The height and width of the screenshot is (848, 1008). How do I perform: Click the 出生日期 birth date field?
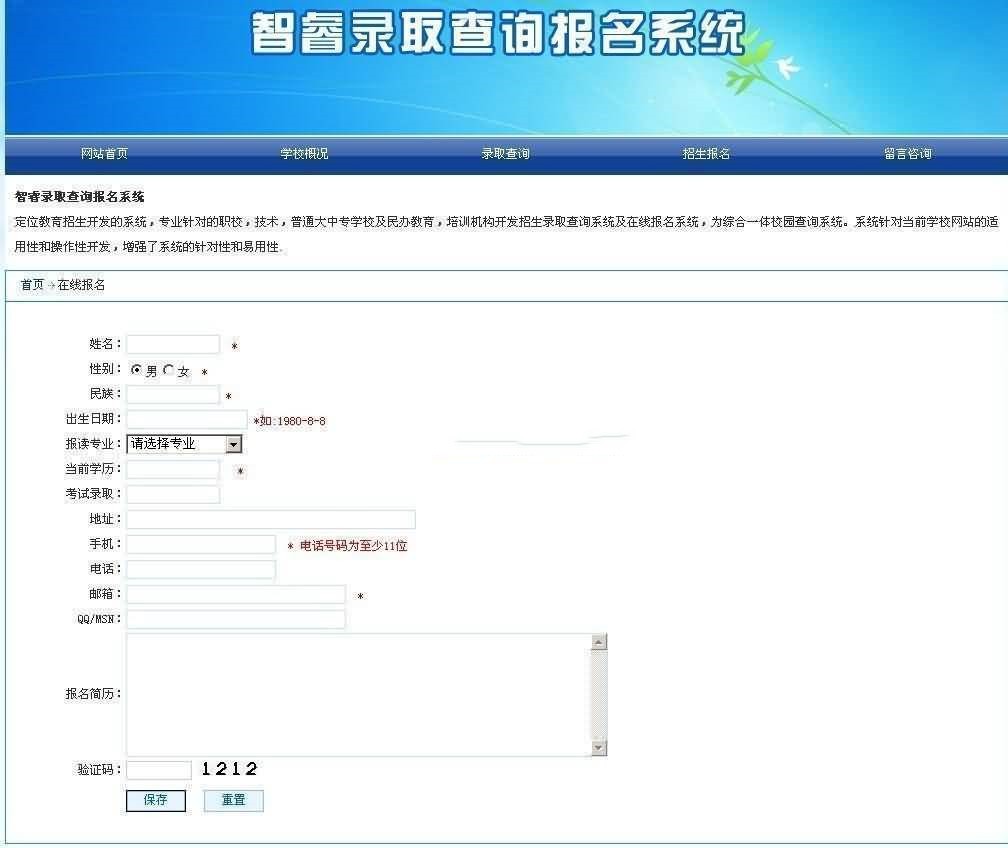186,418
